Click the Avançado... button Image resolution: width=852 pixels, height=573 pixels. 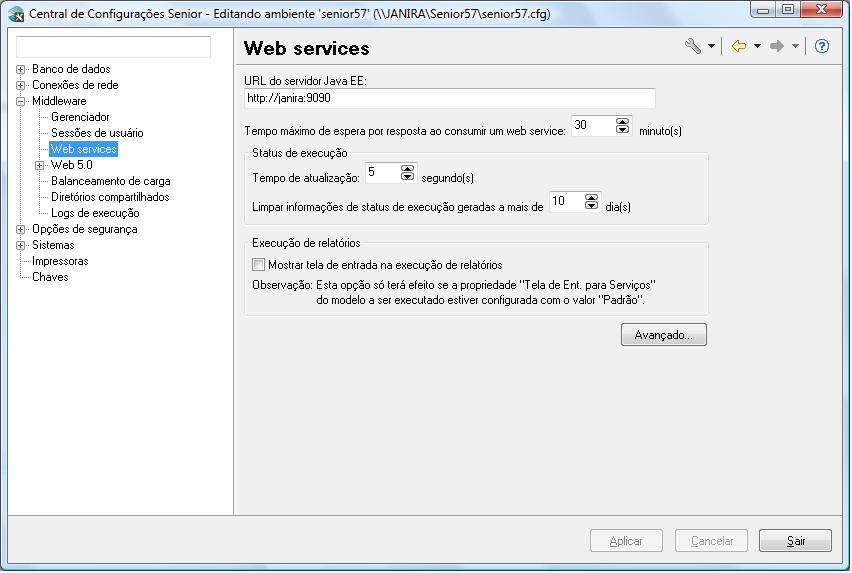pos(663,335)
